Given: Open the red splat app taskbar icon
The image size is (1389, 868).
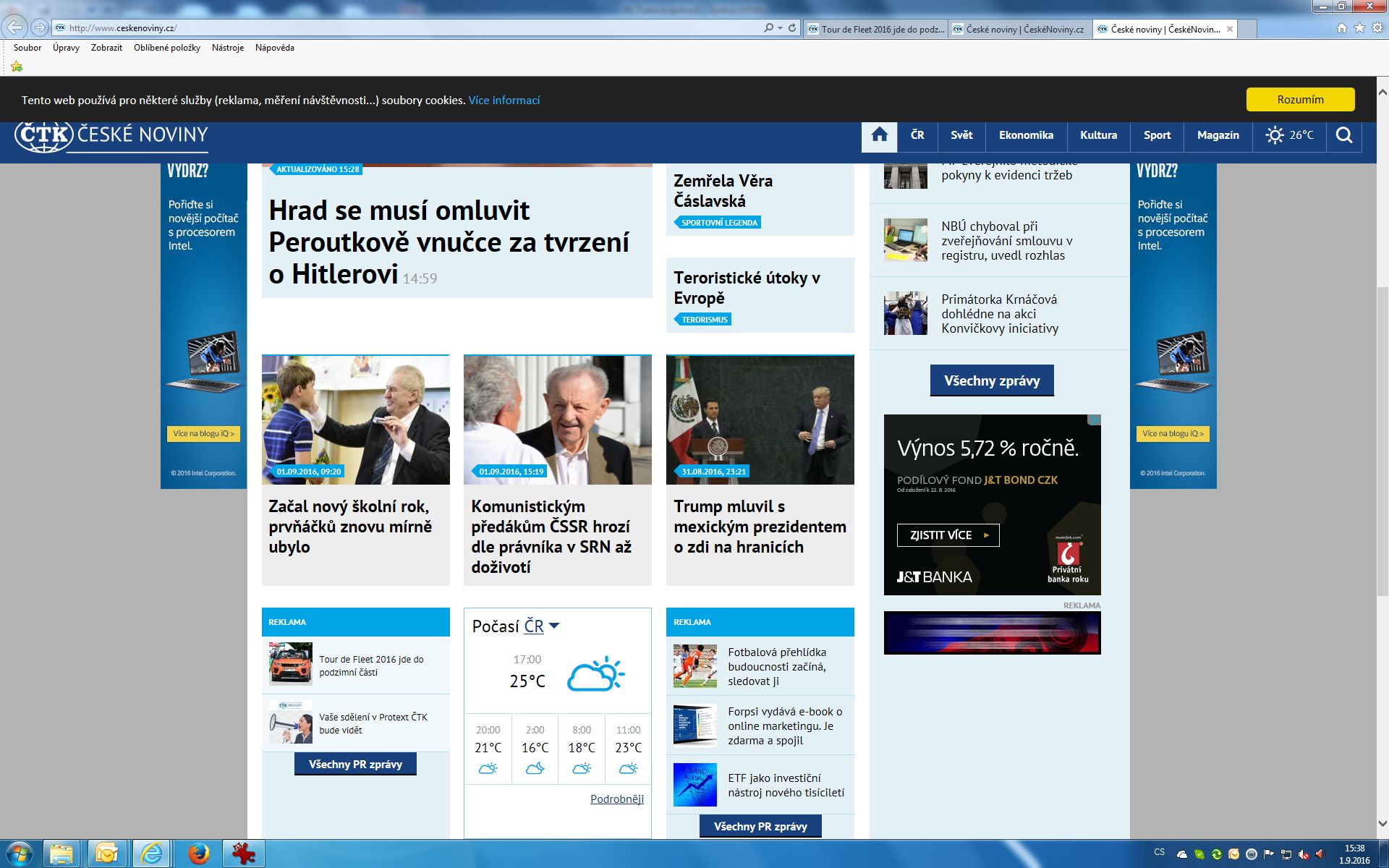Looking at the screenshot, I should click(x=244, y=854).
